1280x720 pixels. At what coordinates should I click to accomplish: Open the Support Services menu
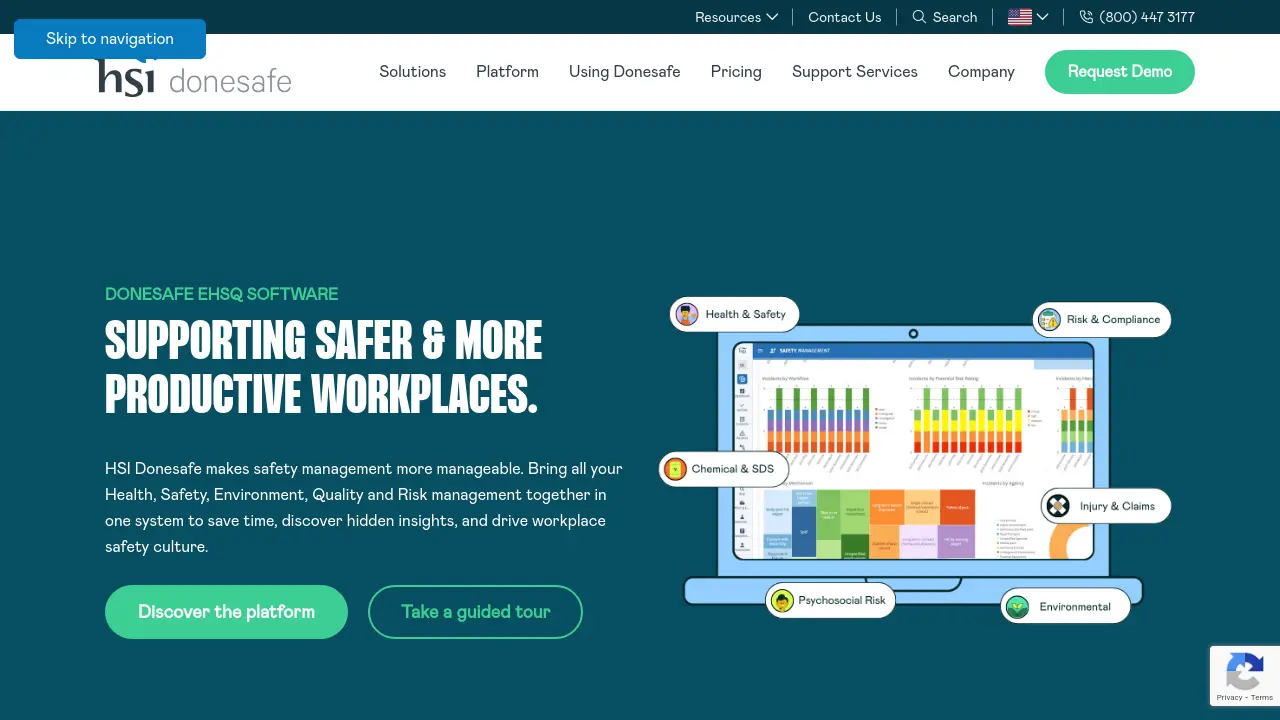[855, 72]
